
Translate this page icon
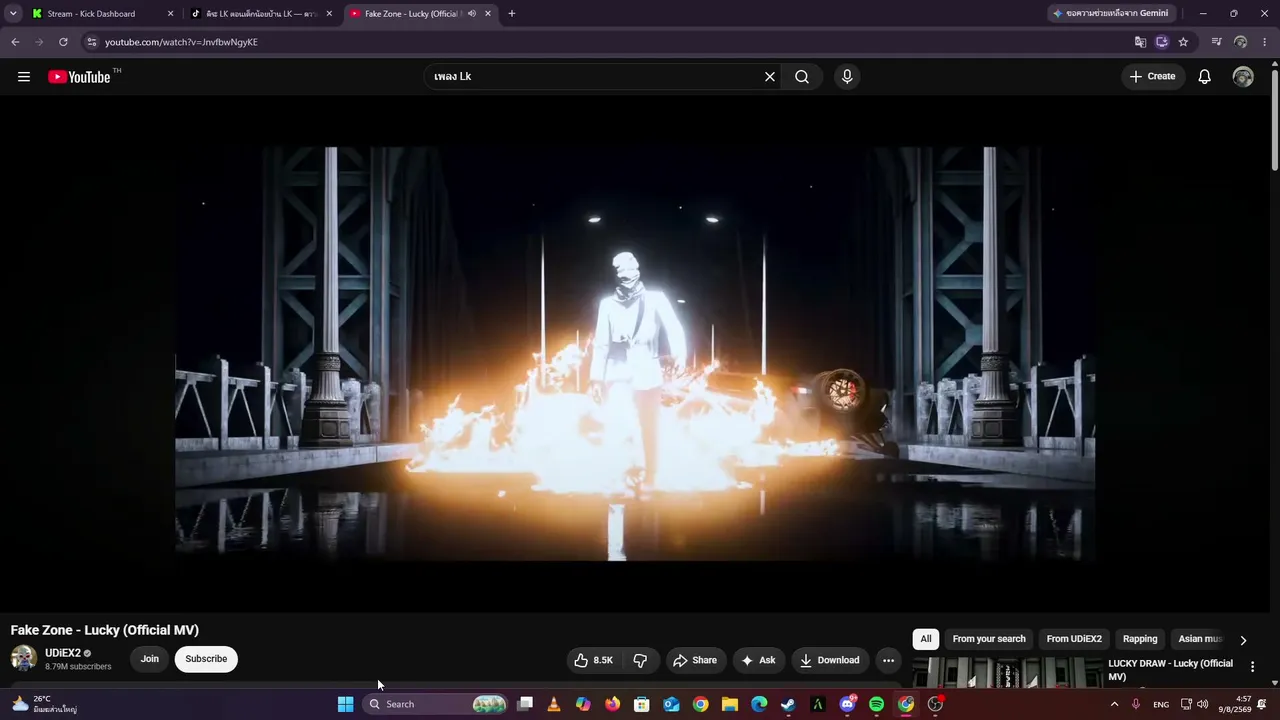1140,42
